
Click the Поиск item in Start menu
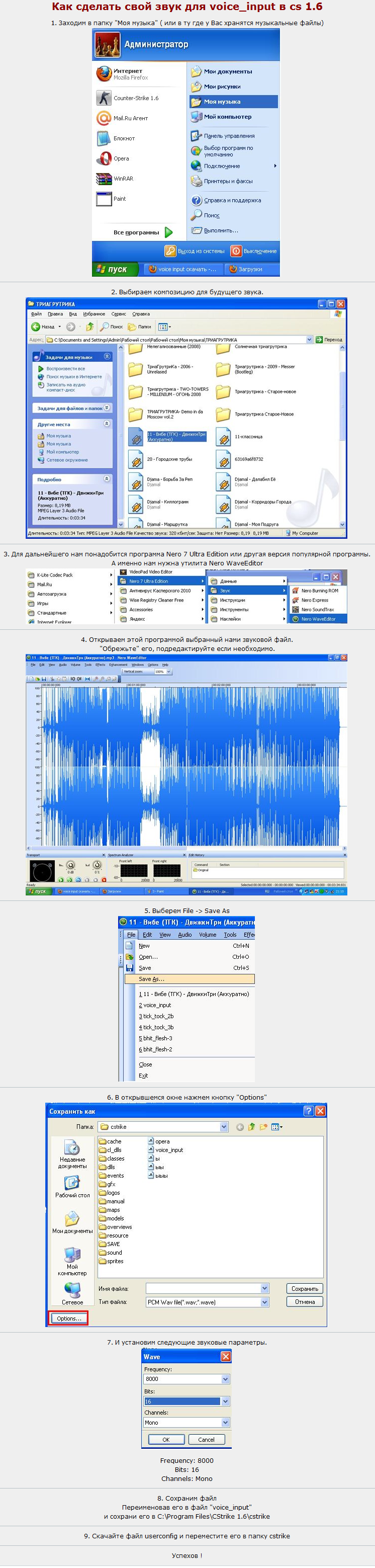(206, 215)
